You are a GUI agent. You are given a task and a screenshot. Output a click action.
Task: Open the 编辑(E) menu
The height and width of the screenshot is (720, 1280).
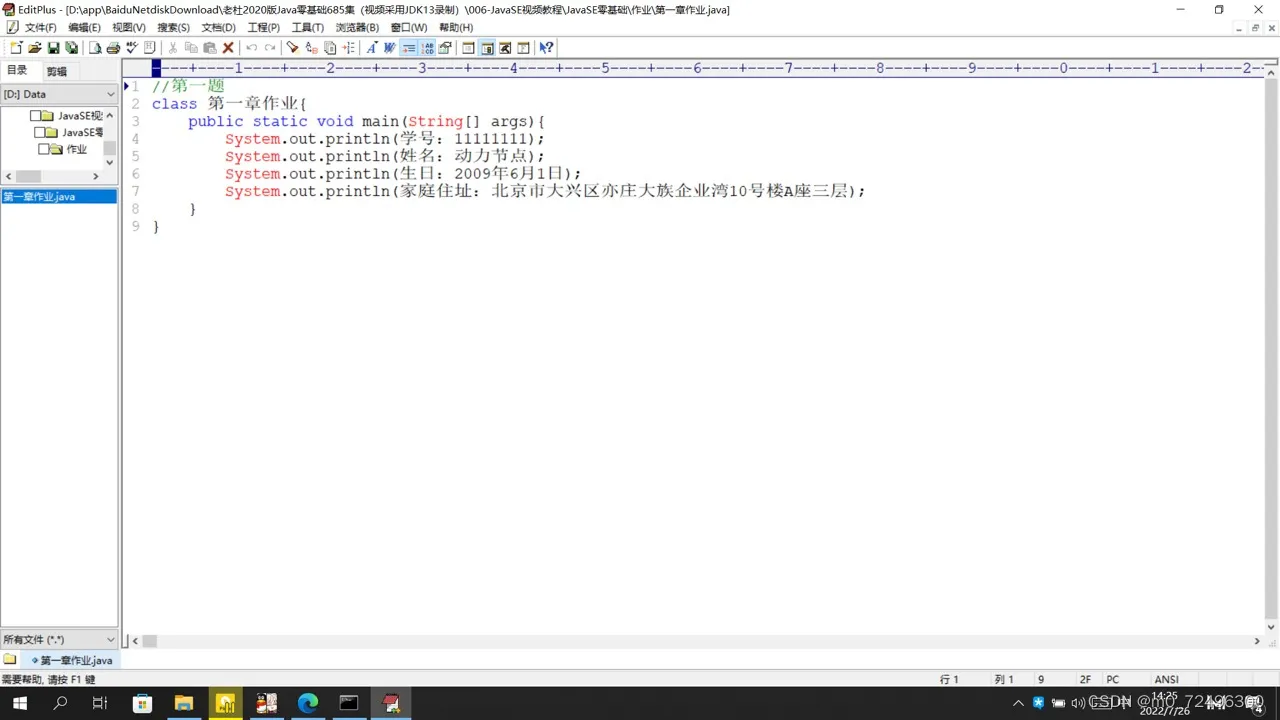84,27
